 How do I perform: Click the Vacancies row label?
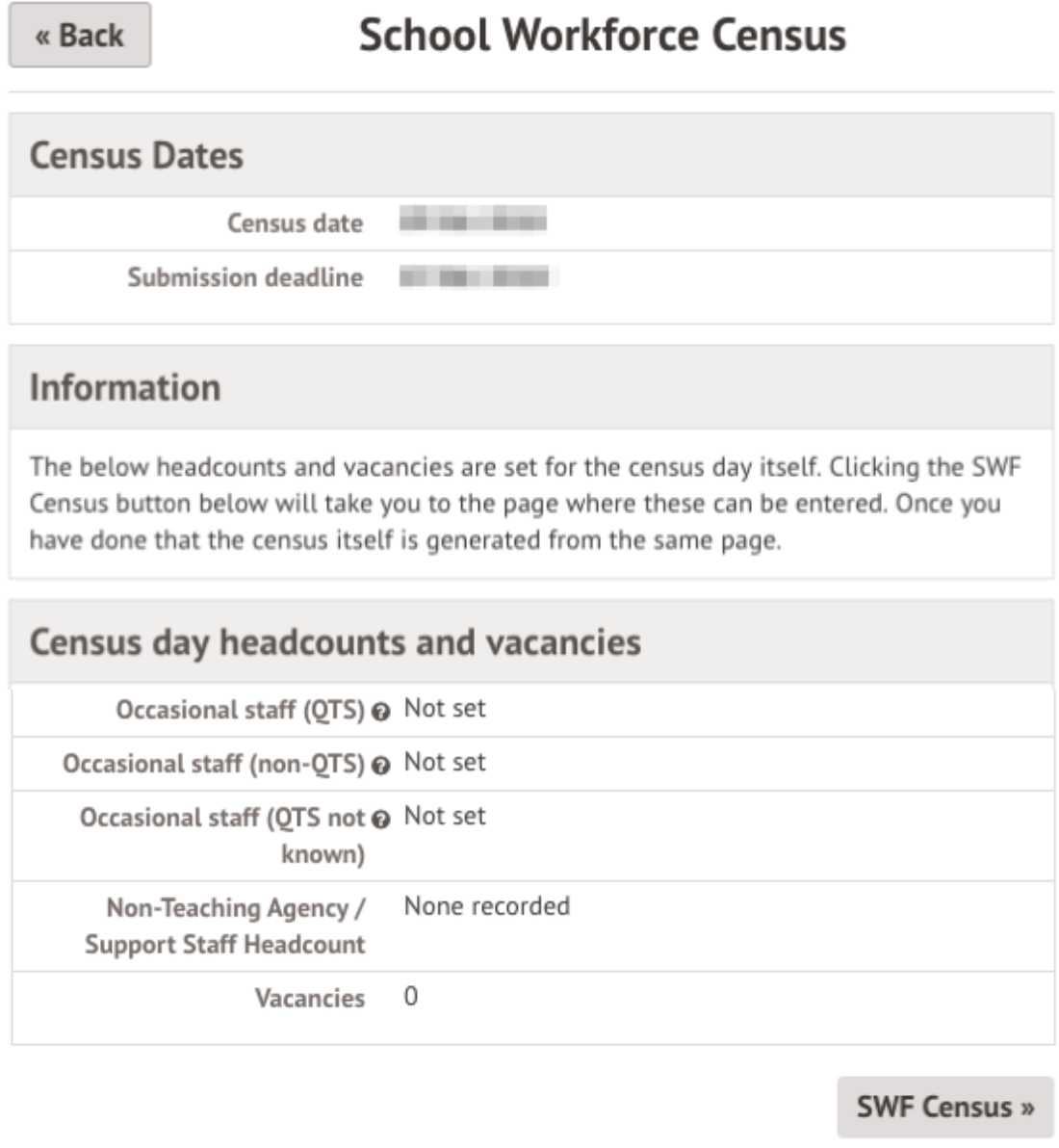tap(310, 999)
